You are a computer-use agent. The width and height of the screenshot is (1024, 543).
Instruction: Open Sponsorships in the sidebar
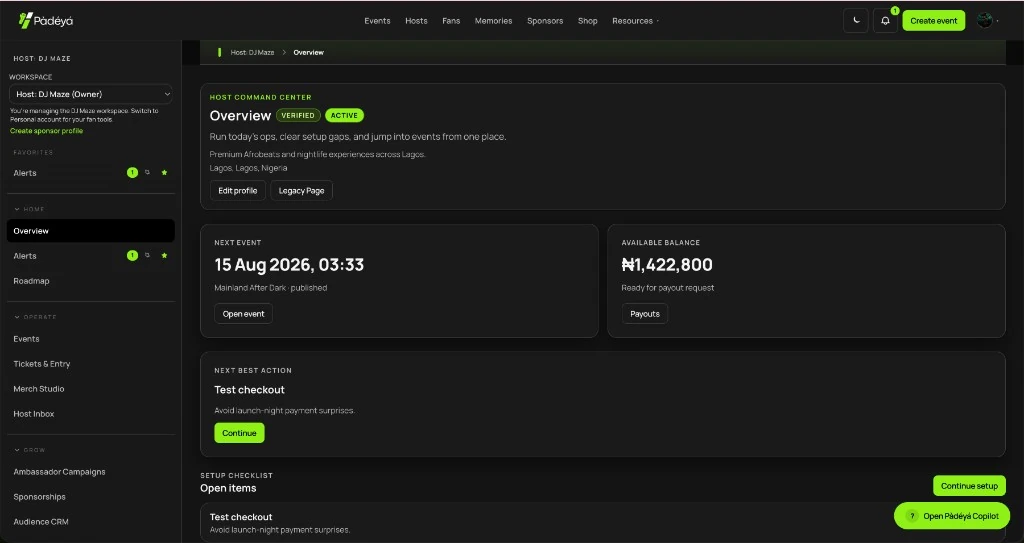click(39, 497)
